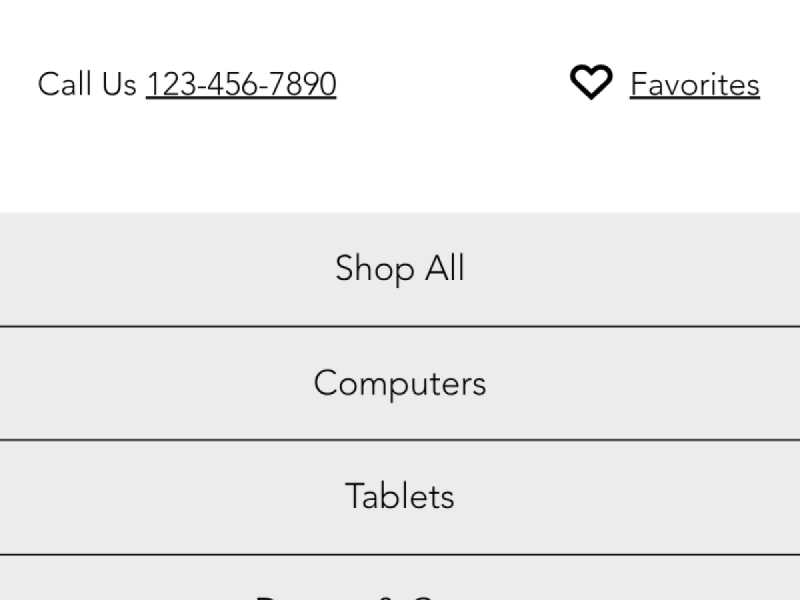Viewport: 800px width, 600px height.
Task: Browse all products with Shop All
Action: (x=400, y=268)
